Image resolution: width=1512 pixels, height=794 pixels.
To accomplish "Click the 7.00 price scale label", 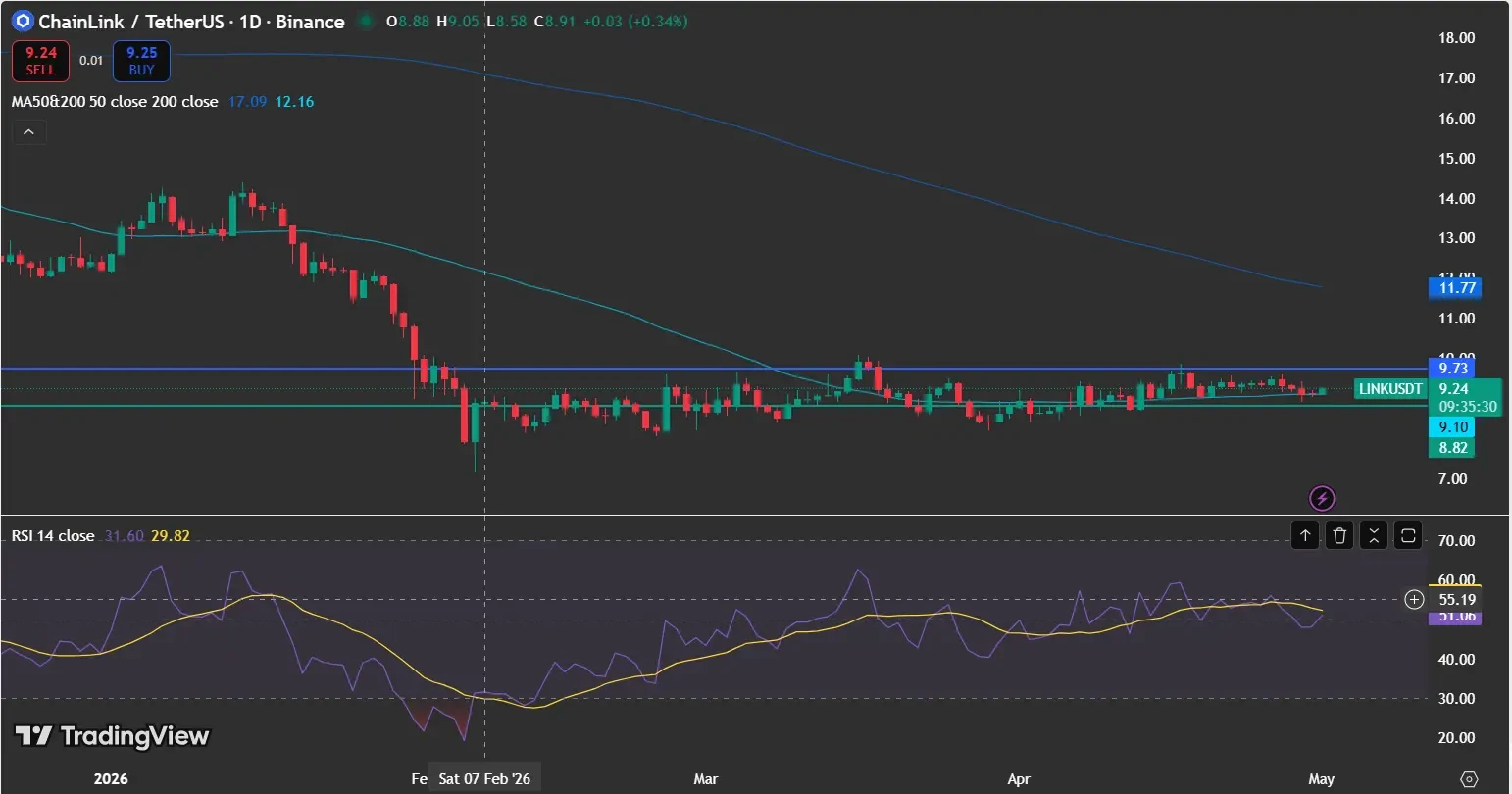I will pyautogui.click(x=1452, y=478).
